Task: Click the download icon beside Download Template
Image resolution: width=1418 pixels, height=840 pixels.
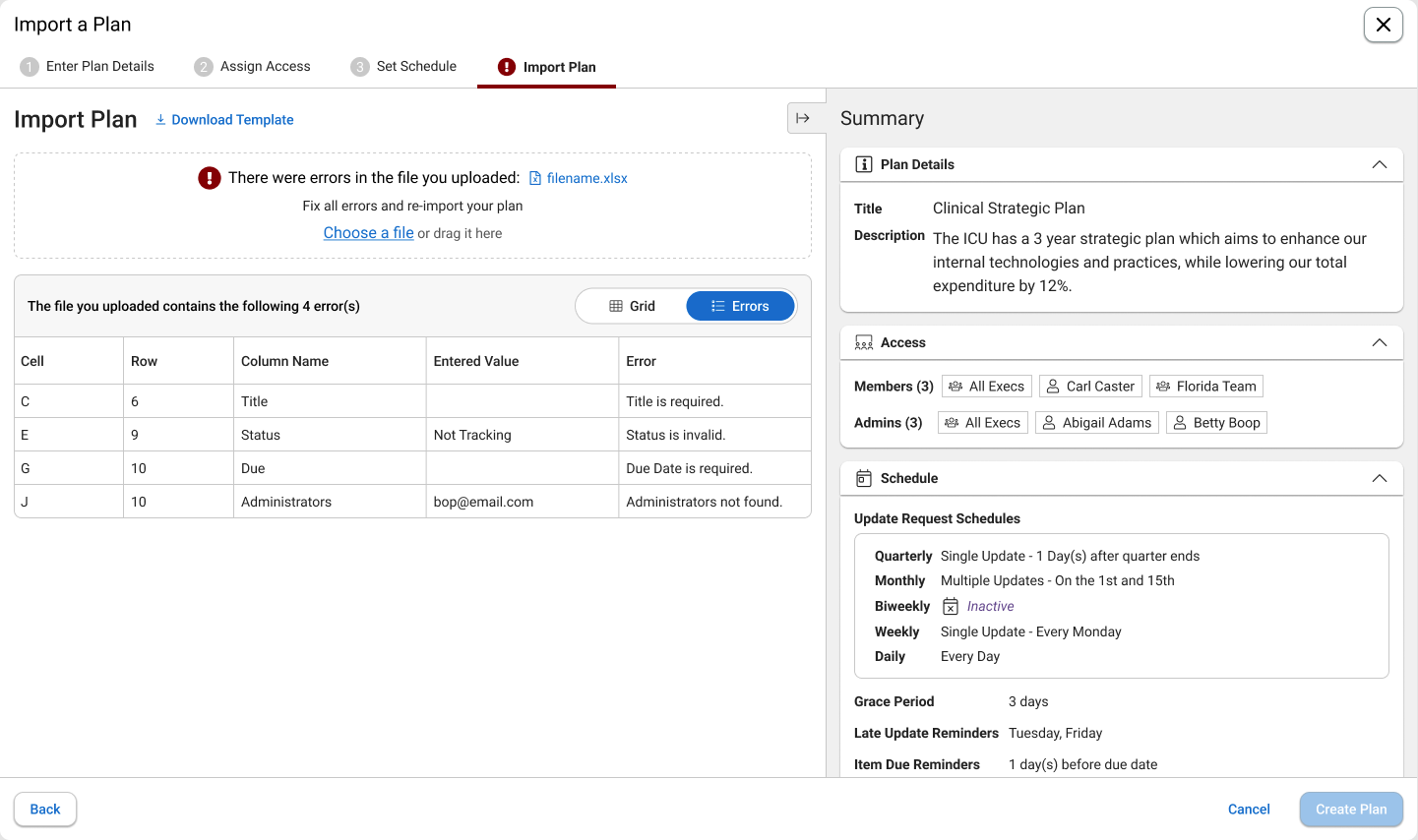Action: (160, 120)
